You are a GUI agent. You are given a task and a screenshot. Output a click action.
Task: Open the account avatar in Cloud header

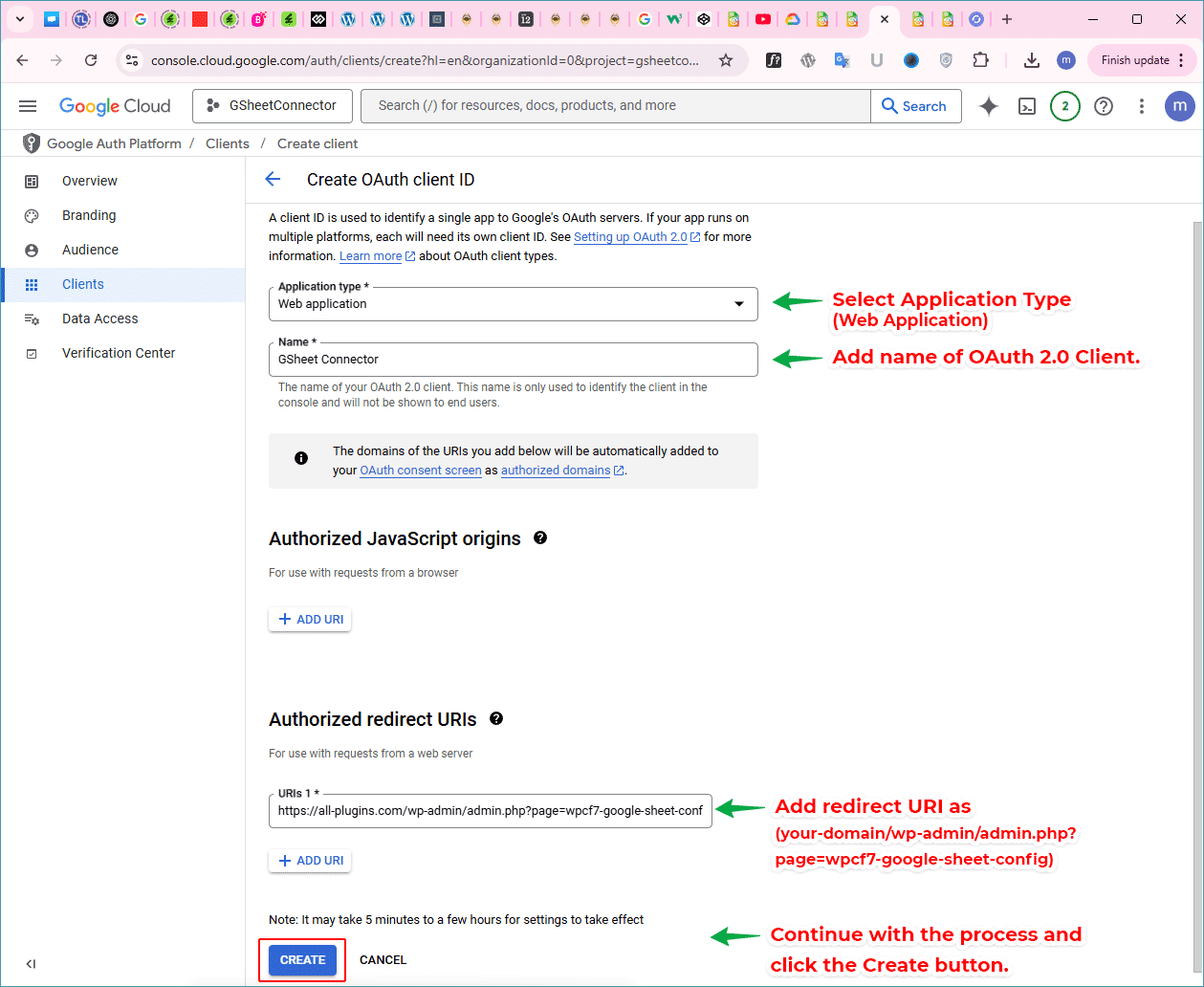(1180, 106)
